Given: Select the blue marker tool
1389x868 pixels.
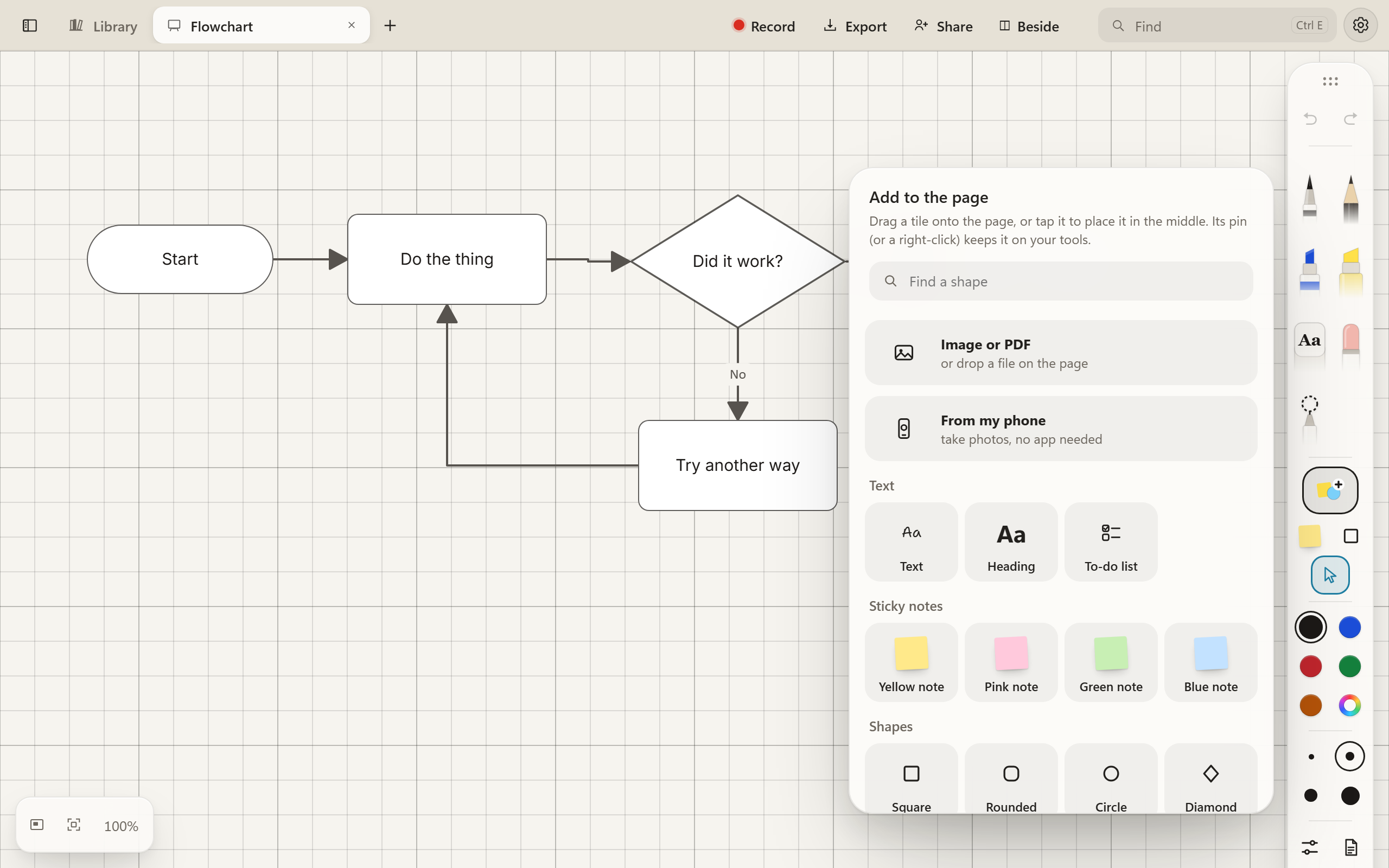Looking at the screenshot, I should tap(1310, 272).
